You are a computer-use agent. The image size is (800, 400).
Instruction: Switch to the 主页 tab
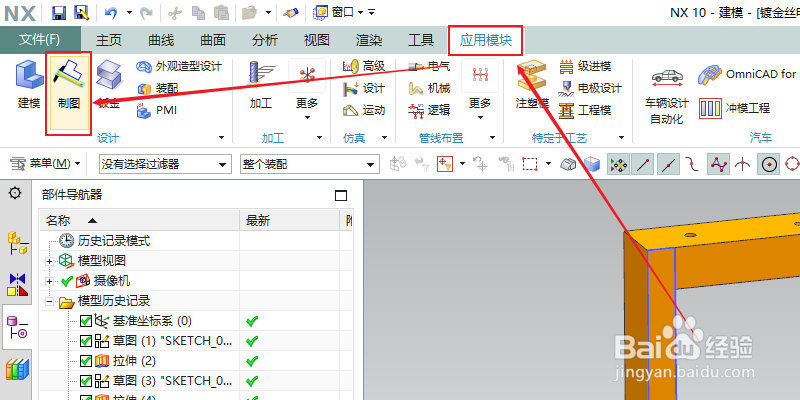pyautogui.click(x=109, y=40)
